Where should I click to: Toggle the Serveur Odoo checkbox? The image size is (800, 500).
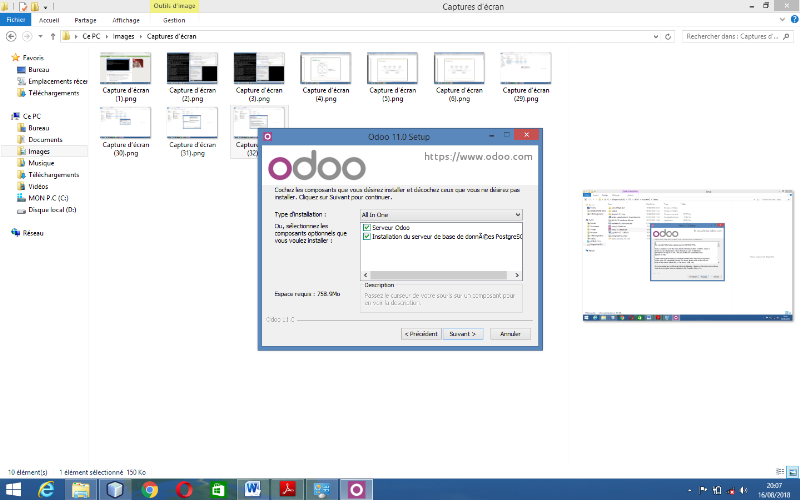(366, 228)
